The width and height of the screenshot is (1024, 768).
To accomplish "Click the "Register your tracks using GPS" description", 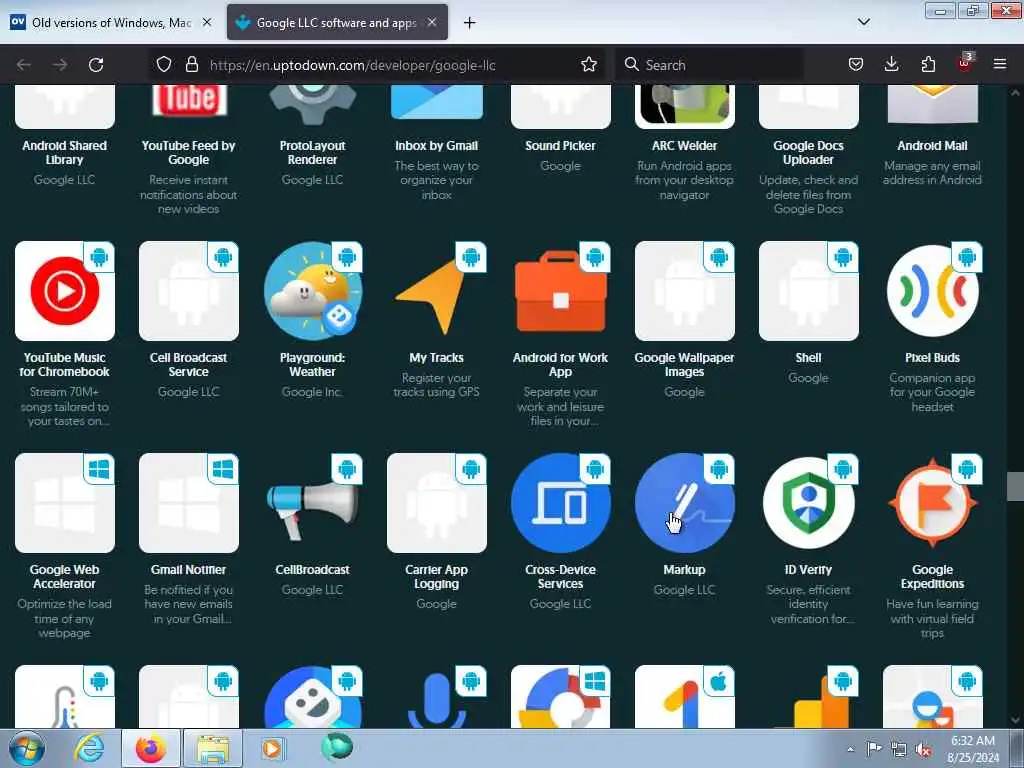I will [x=436, y=385].
